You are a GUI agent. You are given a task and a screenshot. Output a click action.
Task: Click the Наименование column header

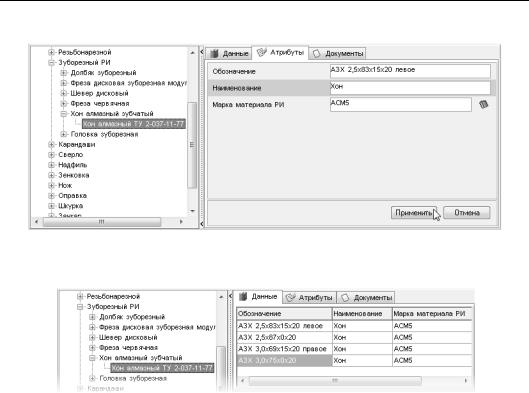click(362, 314)
